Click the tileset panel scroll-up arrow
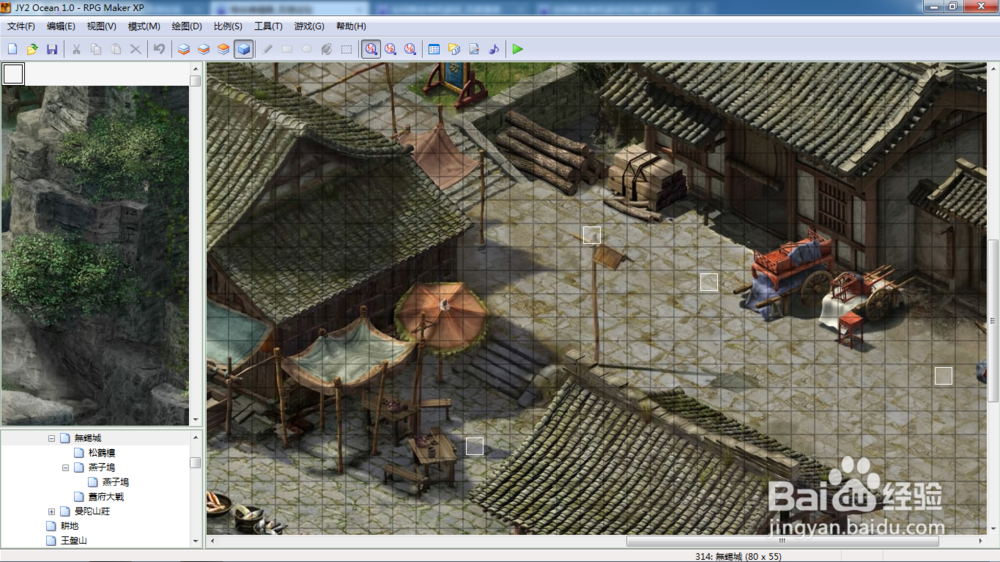Screen dimensions: 1000x562 [x=195, y=68]
